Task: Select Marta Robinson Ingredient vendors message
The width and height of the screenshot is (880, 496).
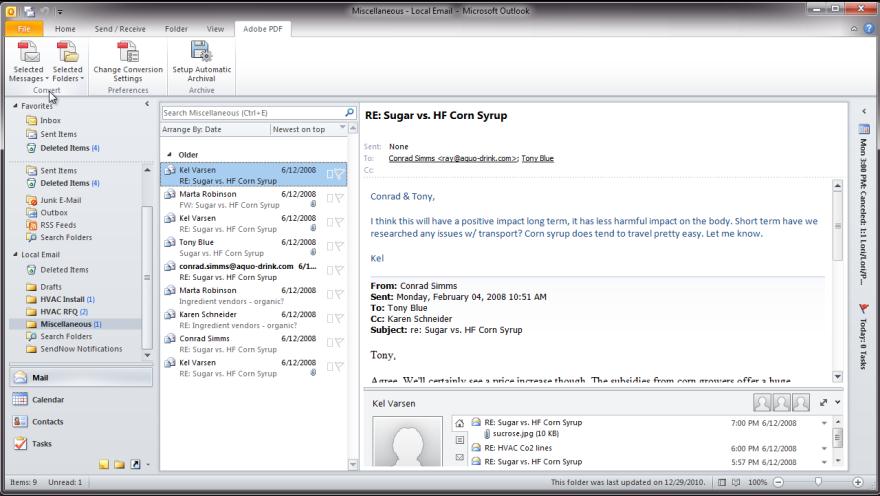Action: pyautogui.click(x=254, y=295)
